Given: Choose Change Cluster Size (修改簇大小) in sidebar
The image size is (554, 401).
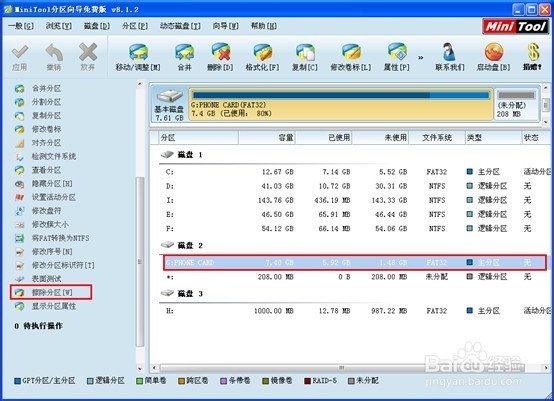Looking at the screenshot, I should click(x=50, y=224).
